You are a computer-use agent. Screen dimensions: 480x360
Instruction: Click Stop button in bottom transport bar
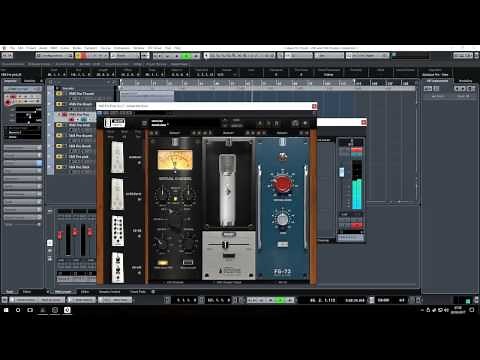[271, 300]
